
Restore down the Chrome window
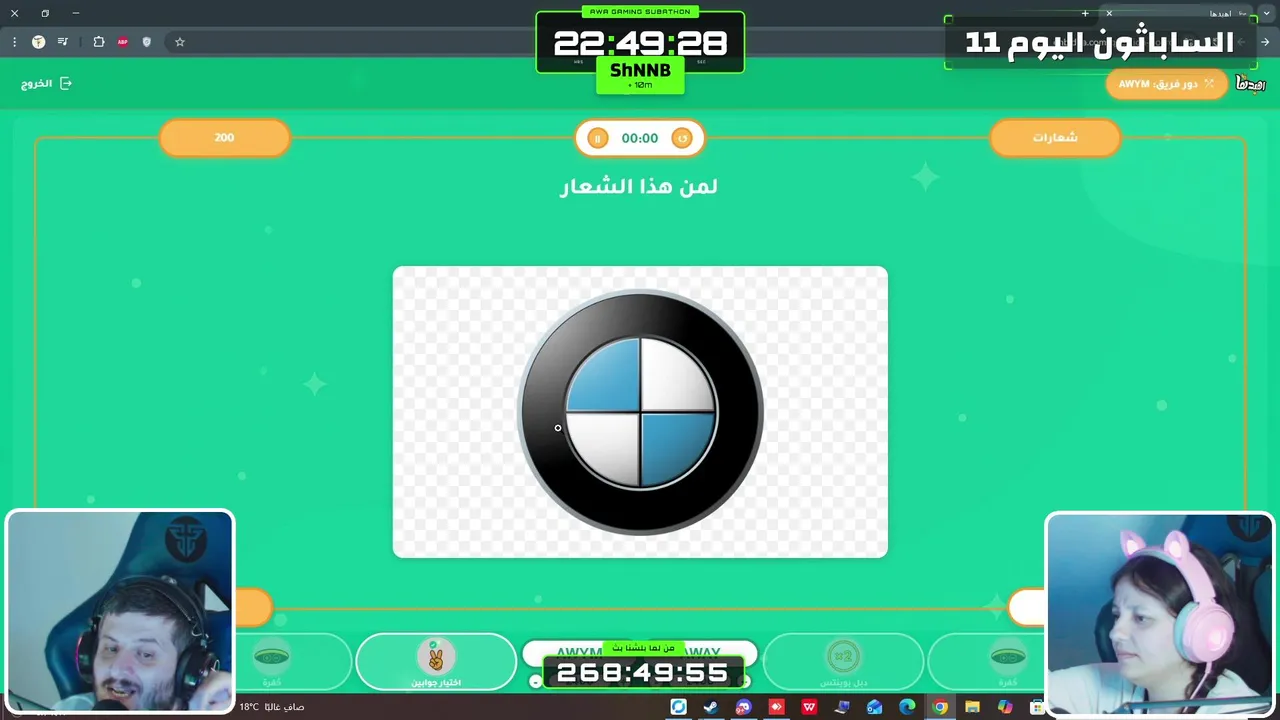45,13
